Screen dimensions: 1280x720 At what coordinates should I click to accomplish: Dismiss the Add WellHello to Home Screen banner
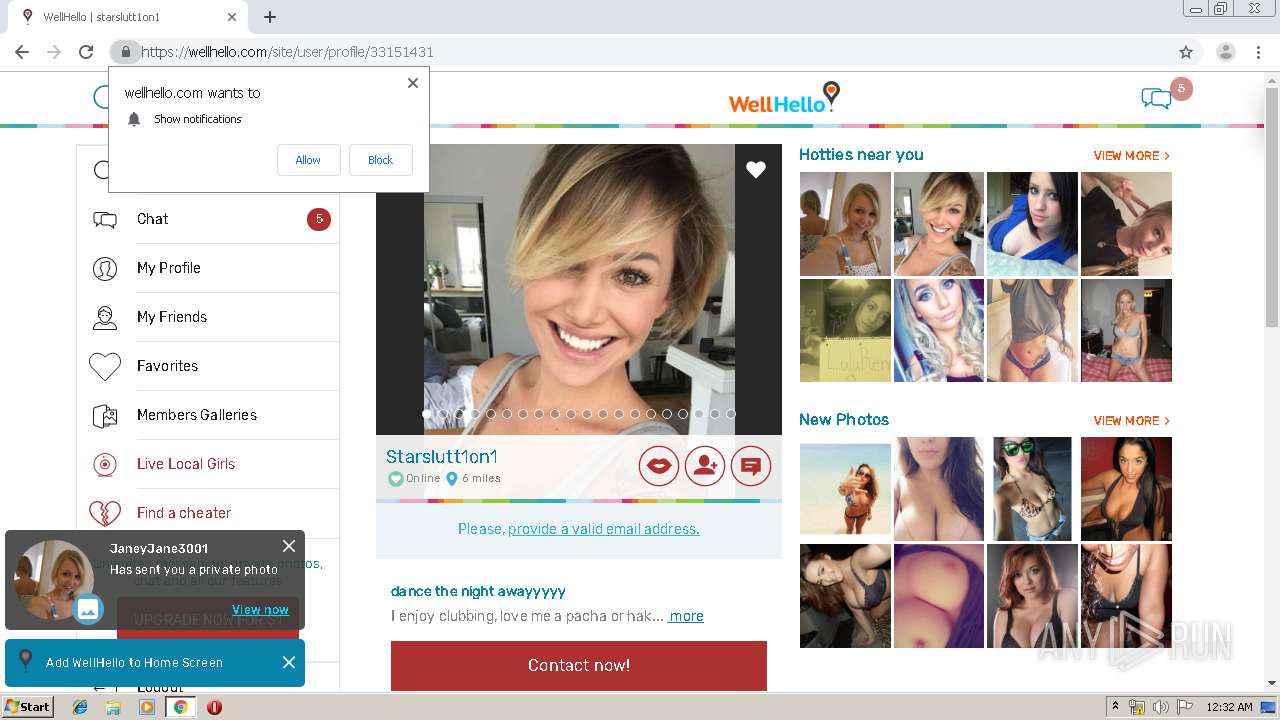coord(289,662)
